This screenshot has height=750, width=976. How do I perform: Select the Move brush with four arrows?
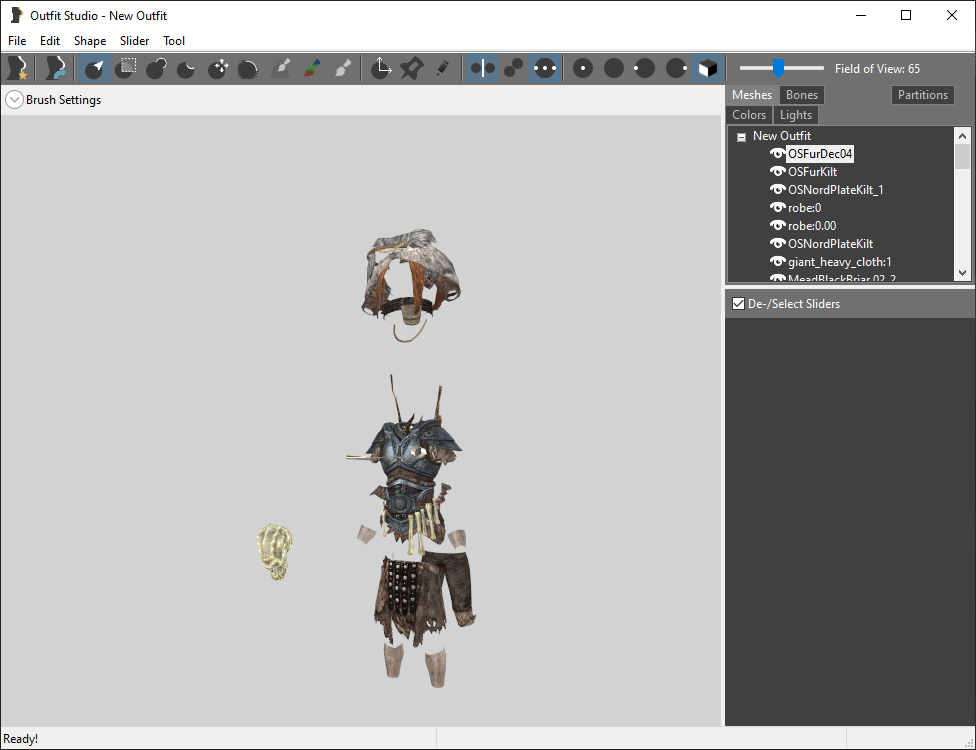[x=217, y=68]
